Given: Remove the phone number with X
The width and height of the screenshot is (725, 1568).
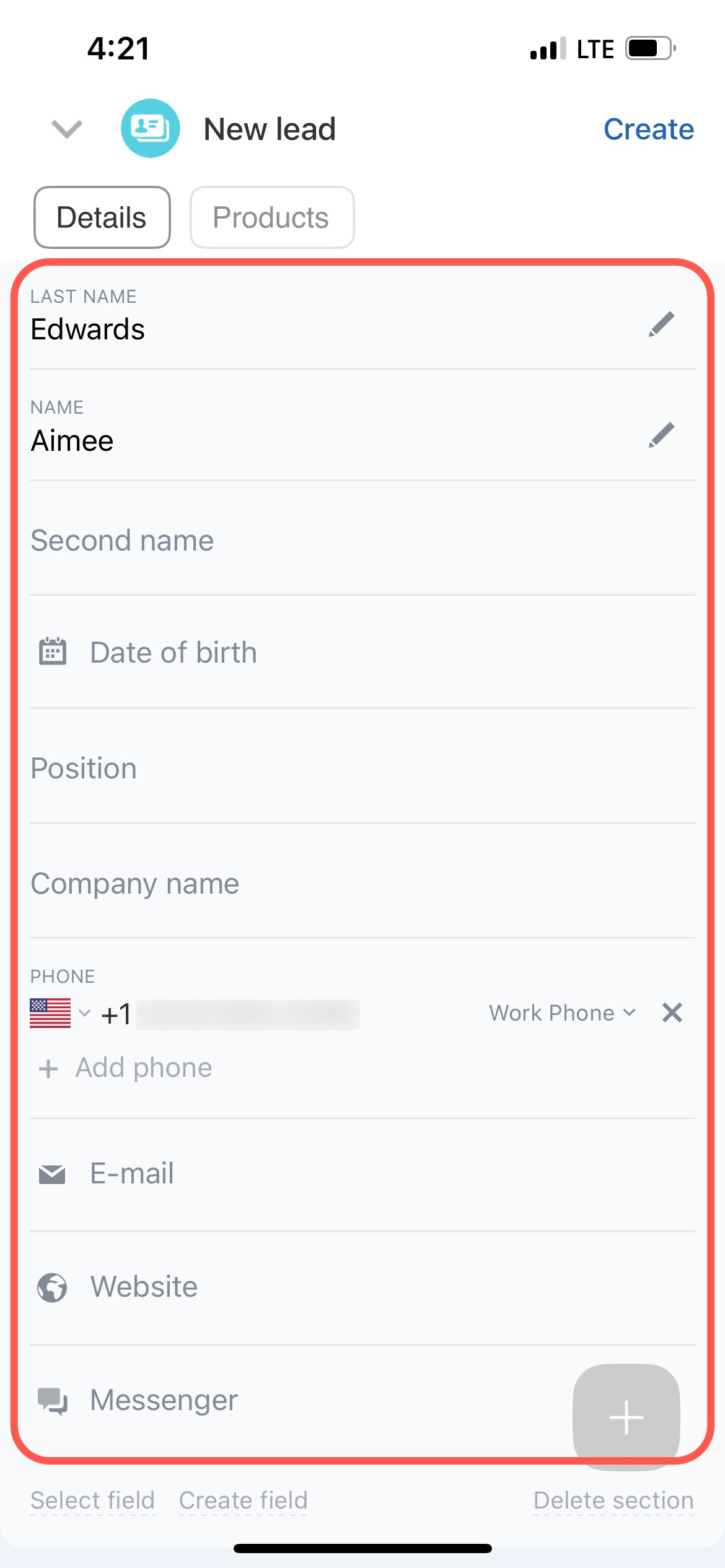Looking at the screenshot, I should pyautogui.click(x=672, y=1013).
